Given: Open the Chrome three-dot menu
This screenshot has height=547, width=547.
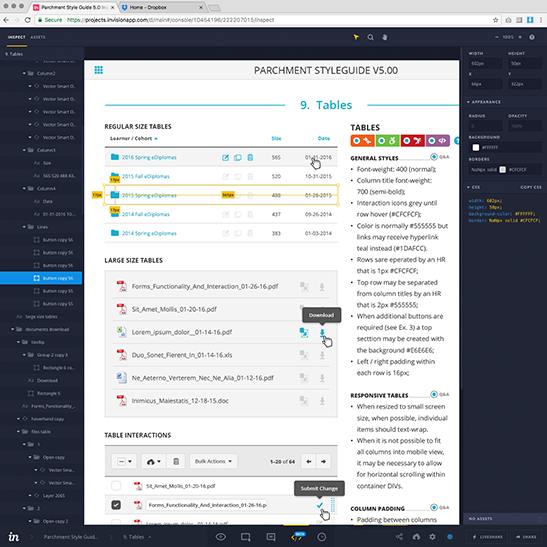Looking at the screenshot, I should [540, 20].
